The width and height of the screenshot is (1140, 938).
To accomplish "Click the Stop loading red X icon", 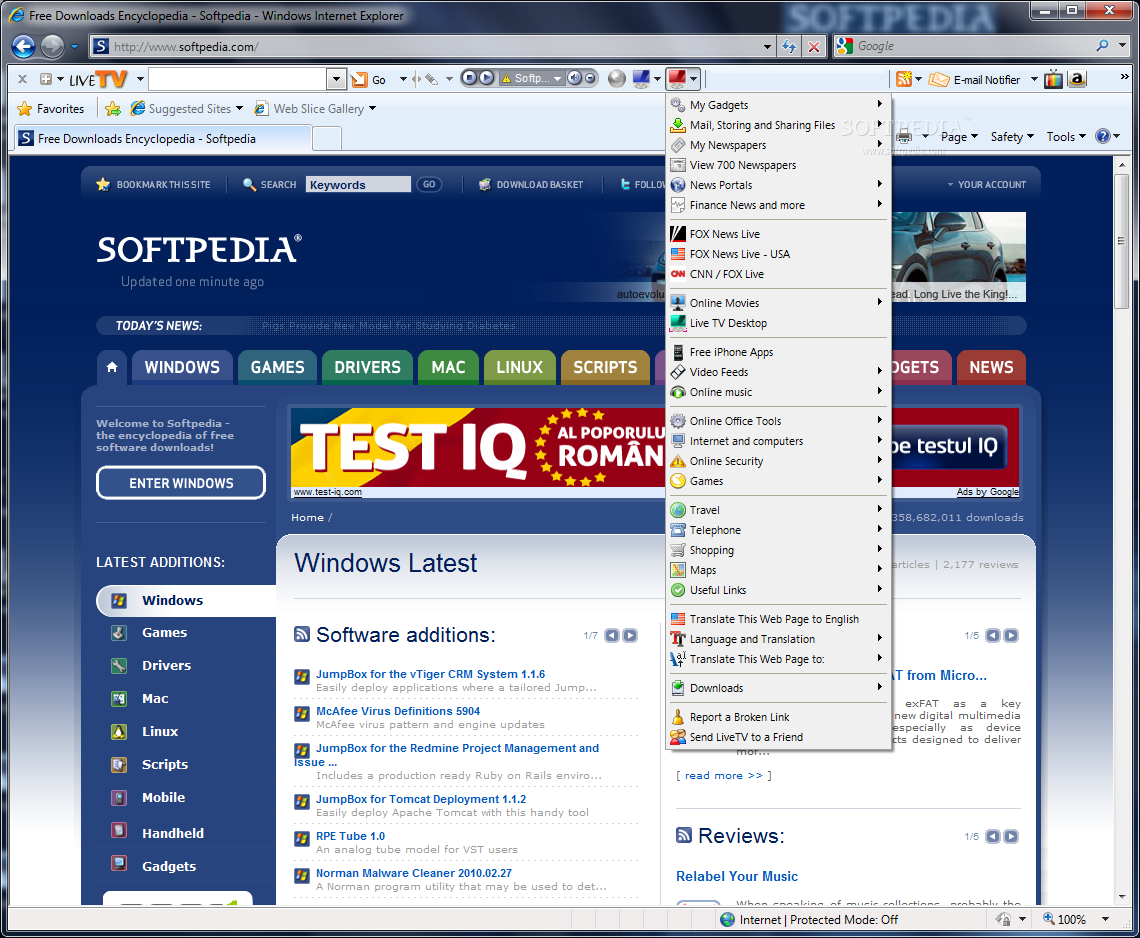I will coord(814,47).
